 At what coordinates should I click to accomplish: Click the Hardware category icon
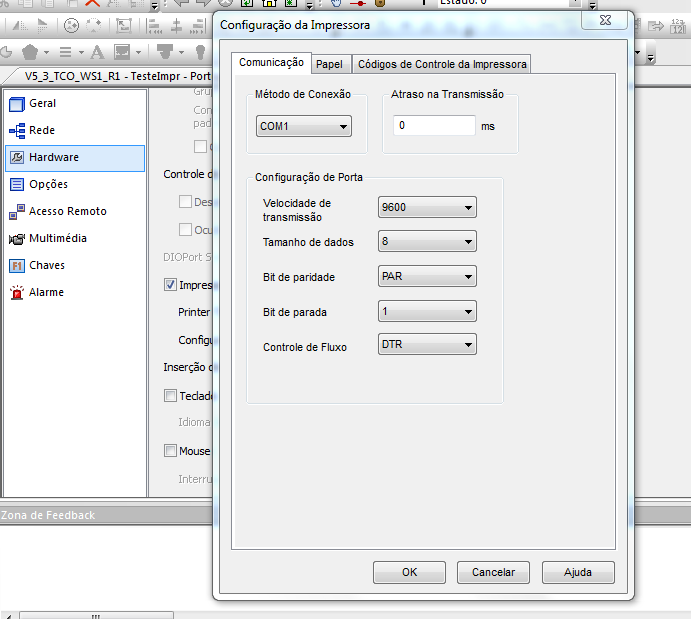(x=17, y=157)
